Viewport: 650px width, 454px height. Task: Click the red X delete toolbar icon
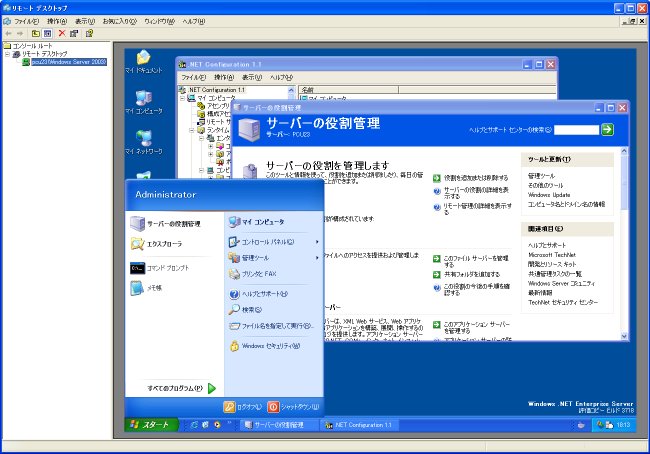click(62, 33)
